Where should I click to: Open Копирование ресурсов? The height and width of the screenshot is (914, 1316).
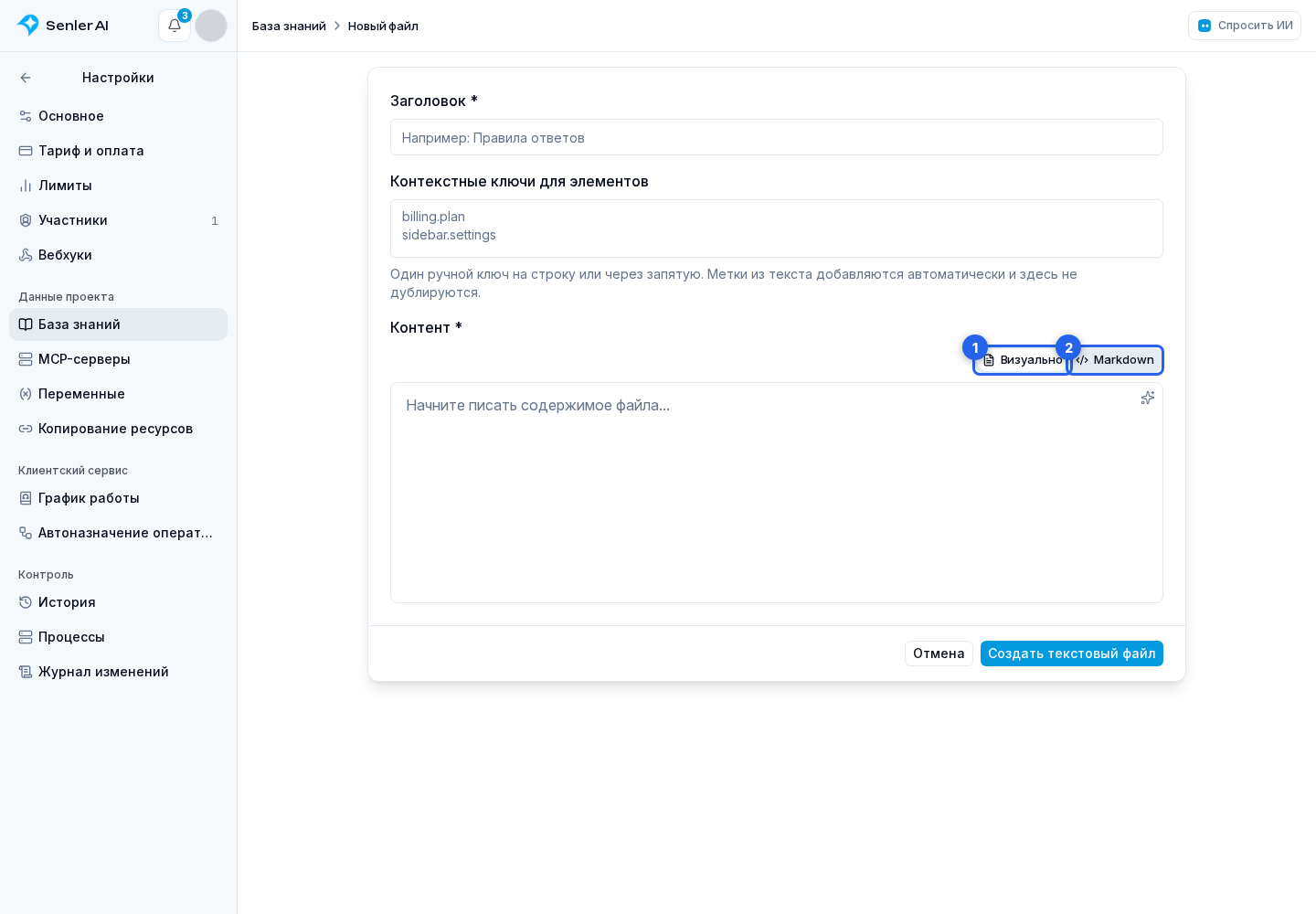[x=118, y=429]
